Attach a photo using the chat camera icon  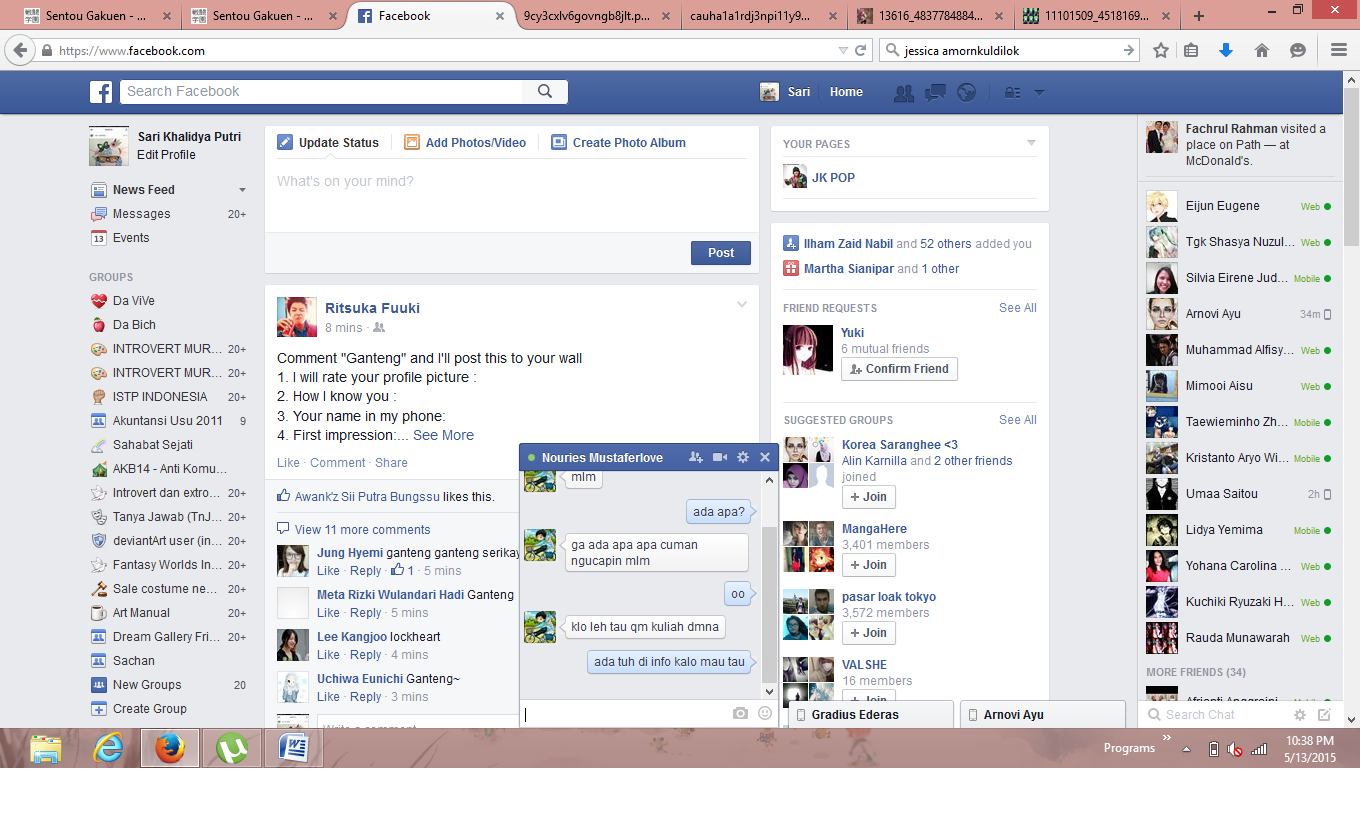coord(740,714)
